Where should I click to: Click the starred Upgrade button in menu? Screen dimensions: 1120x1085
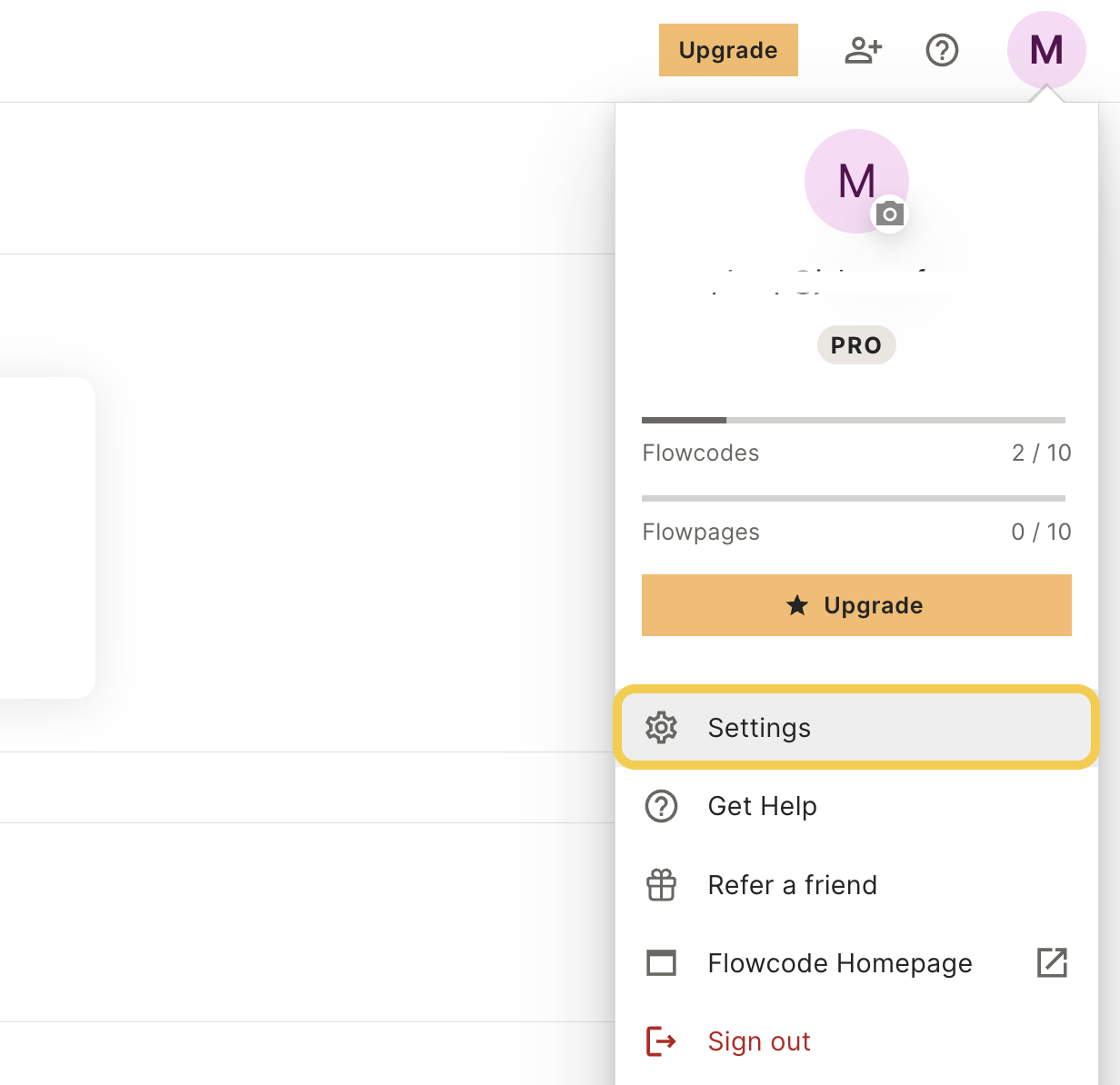tap(856, 605)
